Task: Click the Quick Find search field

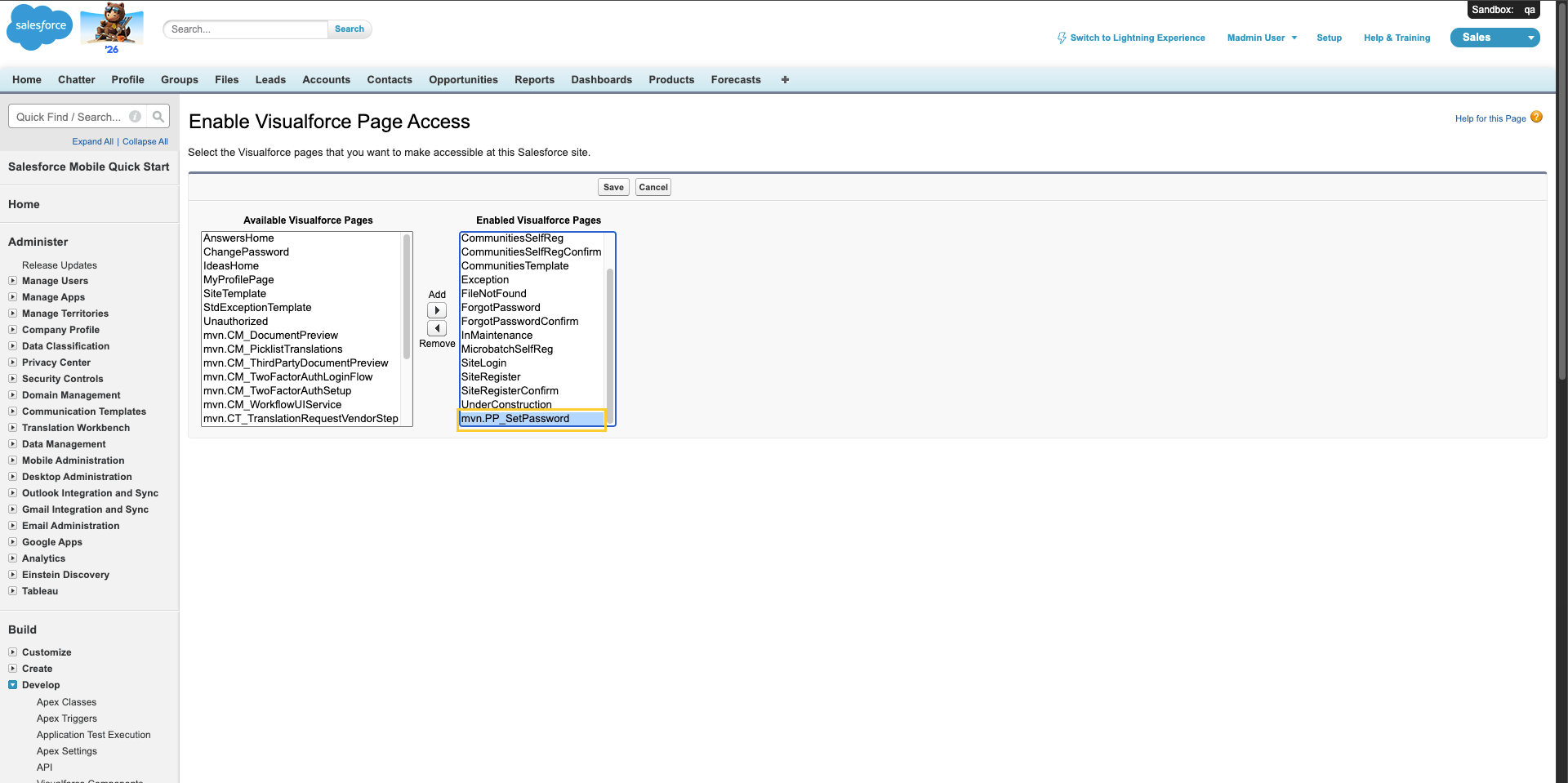Action: (x=78, y=117)
